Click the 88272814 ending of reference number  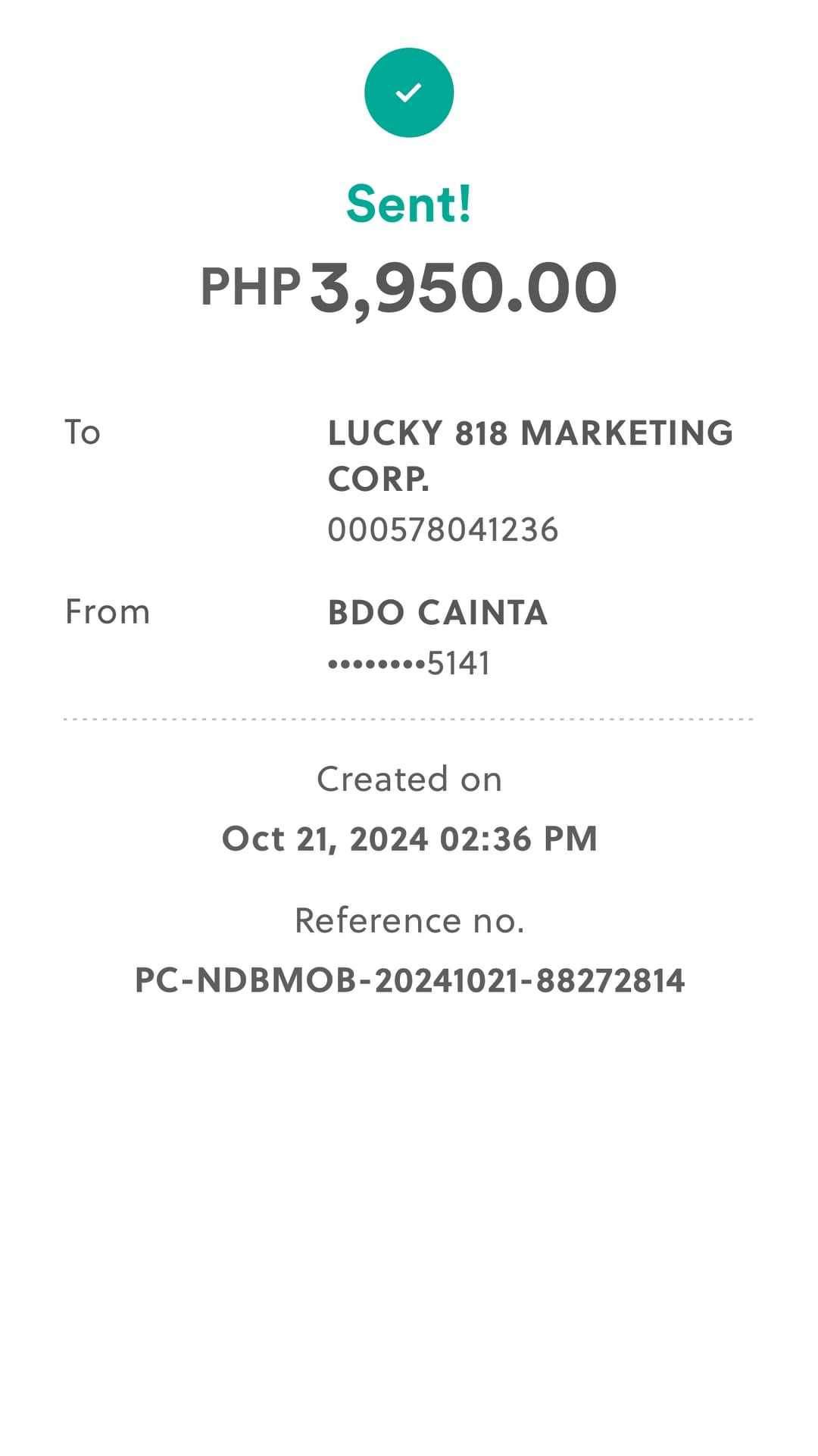coord(610,981)
